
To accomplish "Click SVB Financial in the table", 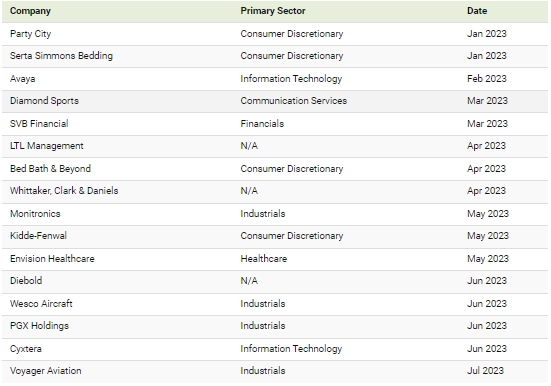I will [39, 124].
